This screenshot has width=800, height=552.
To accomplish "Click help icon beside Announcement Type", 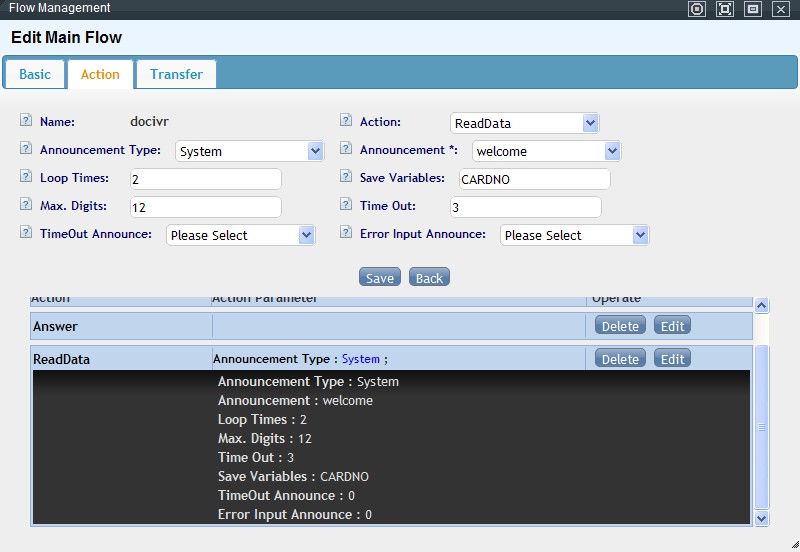I will [26, 149].
